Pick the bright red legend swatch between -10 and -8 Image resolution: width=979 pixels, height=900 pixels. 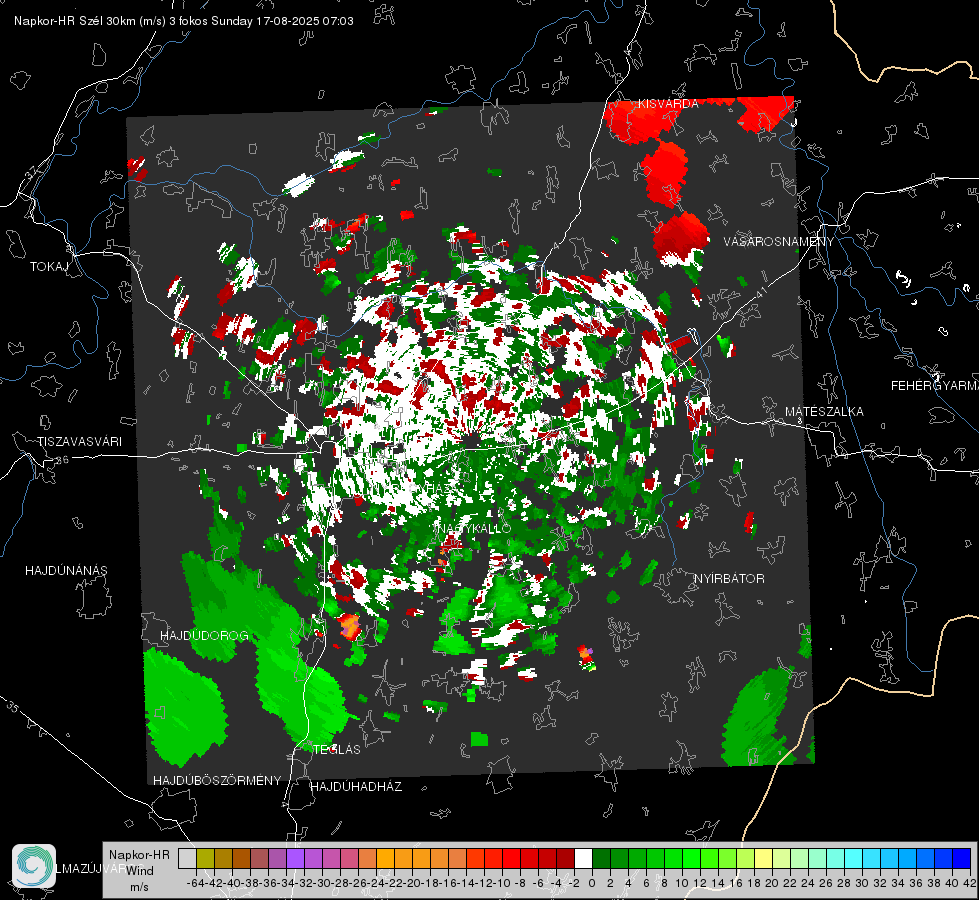pos(511,858)
